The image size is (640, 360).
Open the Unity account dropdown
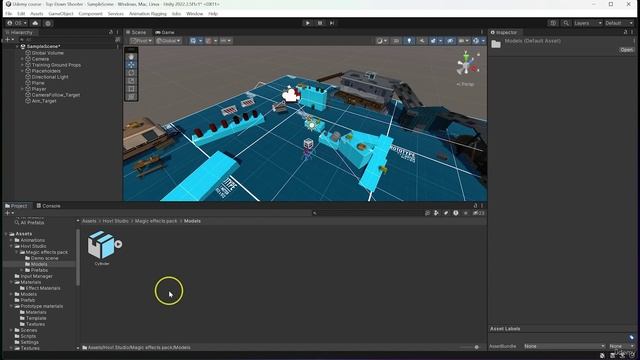tap(17, 23)
